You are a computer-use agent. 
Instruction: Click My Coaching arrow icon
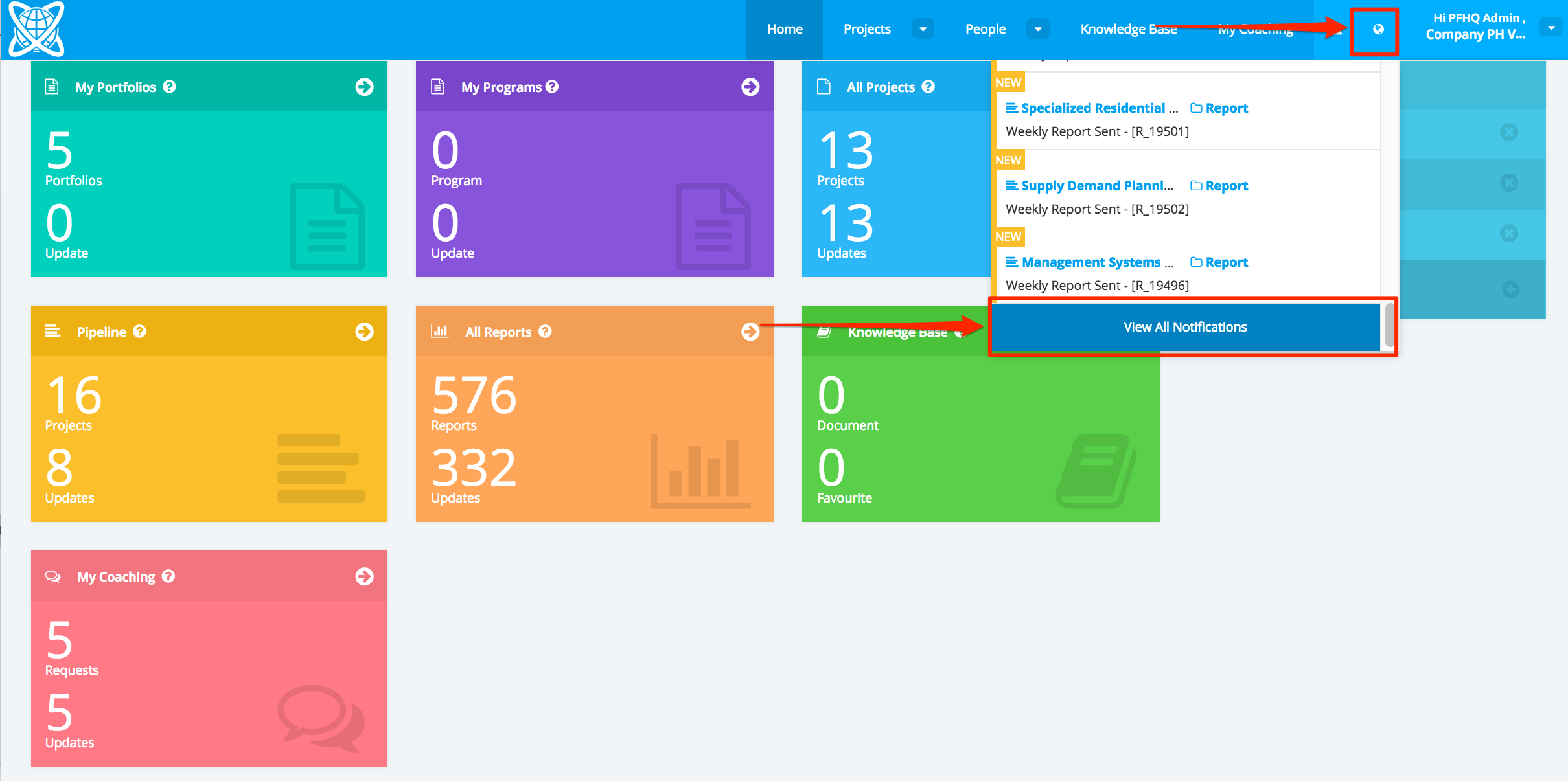click(364, 576)
